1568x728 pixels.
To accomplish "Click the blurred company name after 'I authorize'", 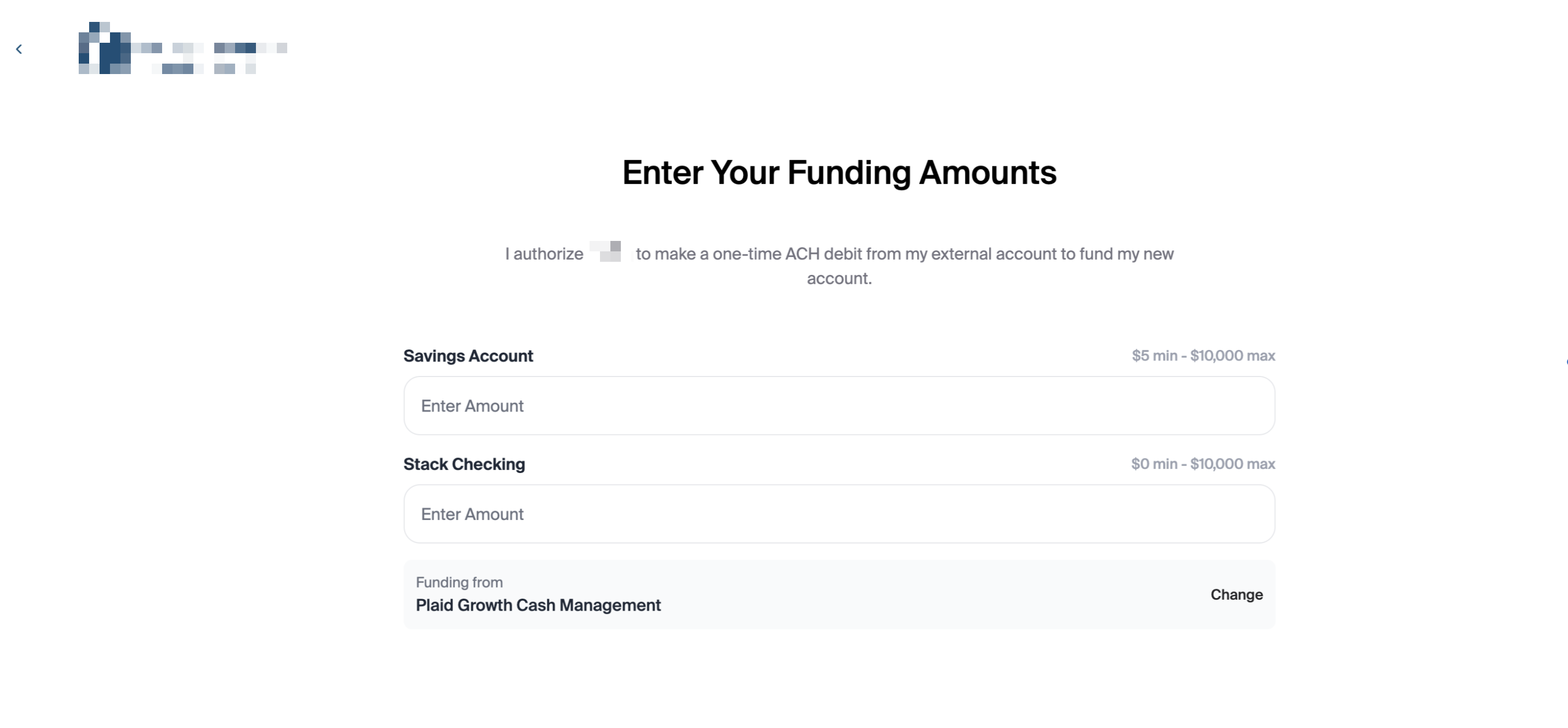I will coord(606,251).
